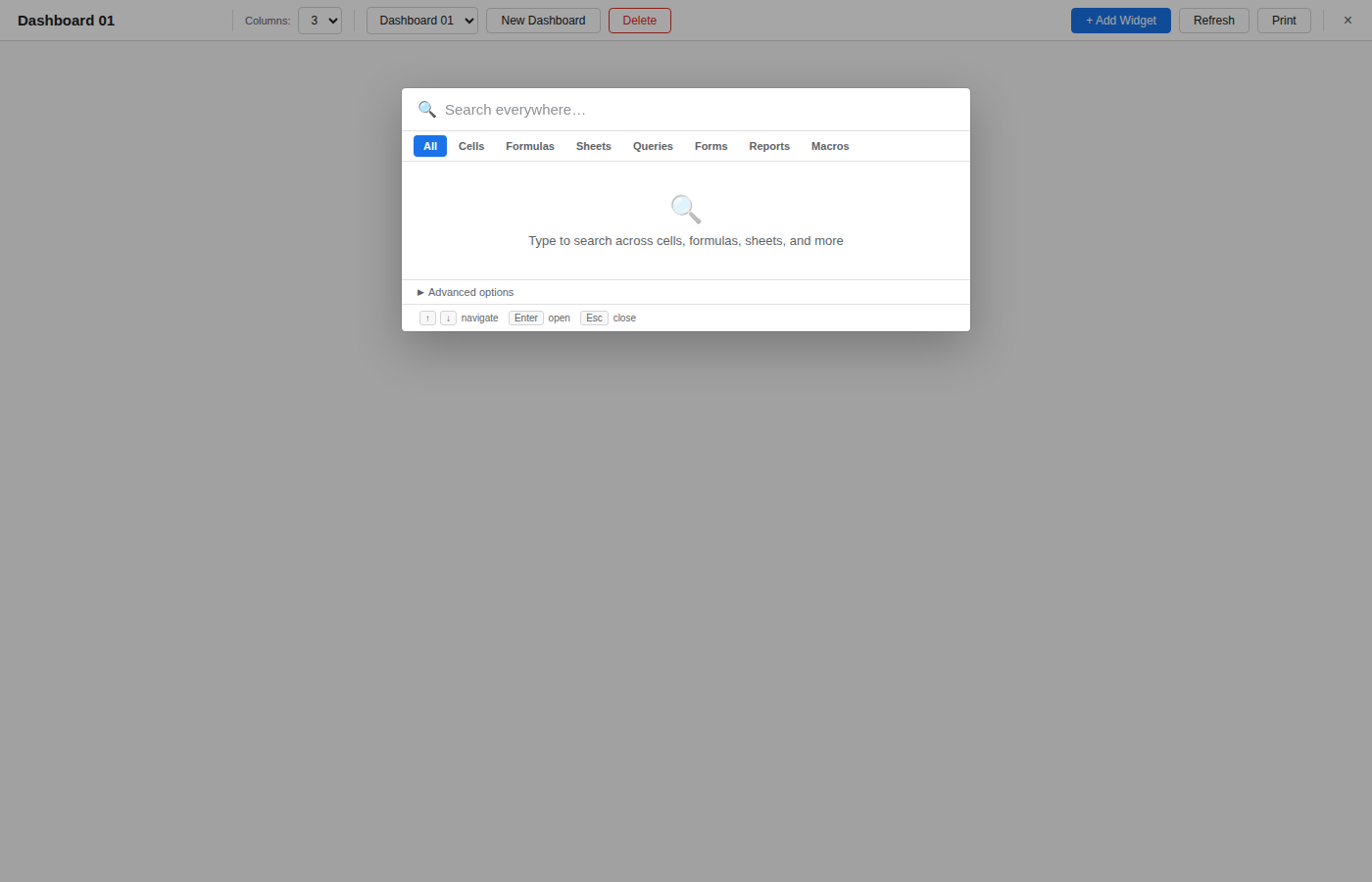
Task: Switch to the Macros filter tab
Action: (x=830, y=146)
